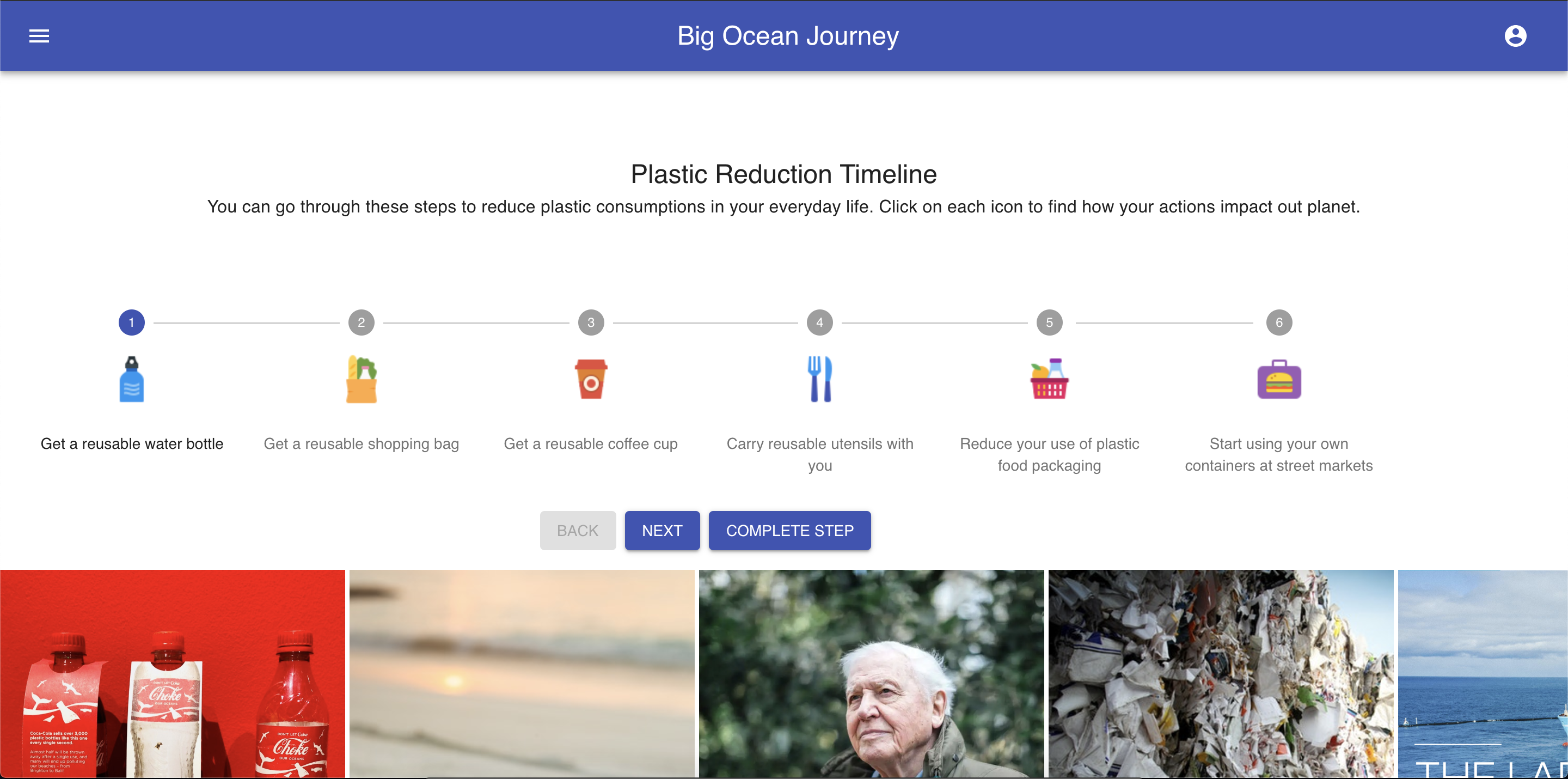Click the shopping bag grocery icon
The height and width of the screenshot is (779, 1568).
click(x=361, y=379)
